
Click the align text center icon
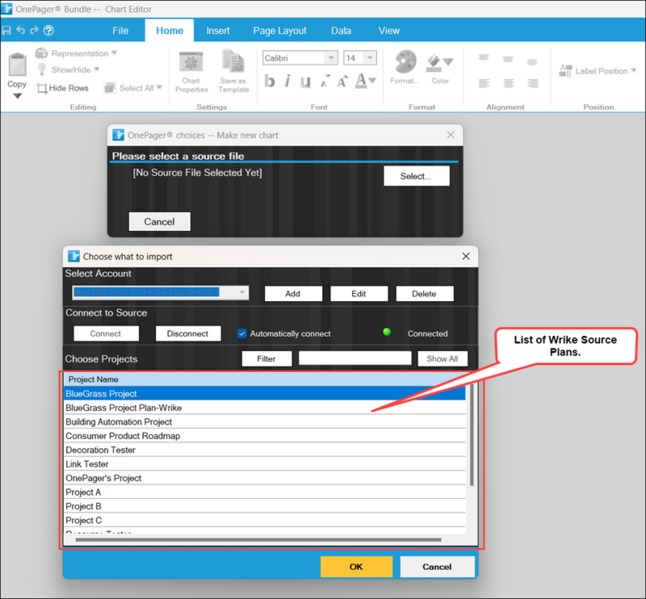click(508, 83)
